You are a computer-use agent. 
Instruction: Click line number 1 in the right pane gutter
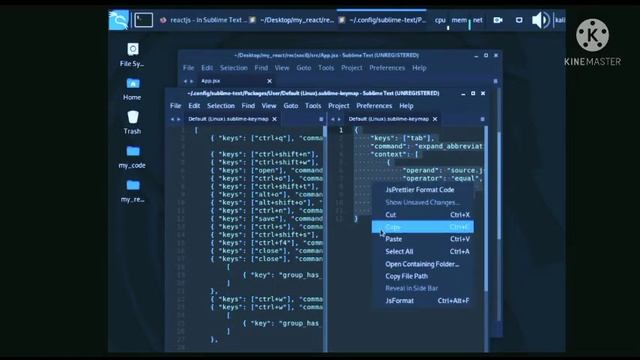(341, 130)
